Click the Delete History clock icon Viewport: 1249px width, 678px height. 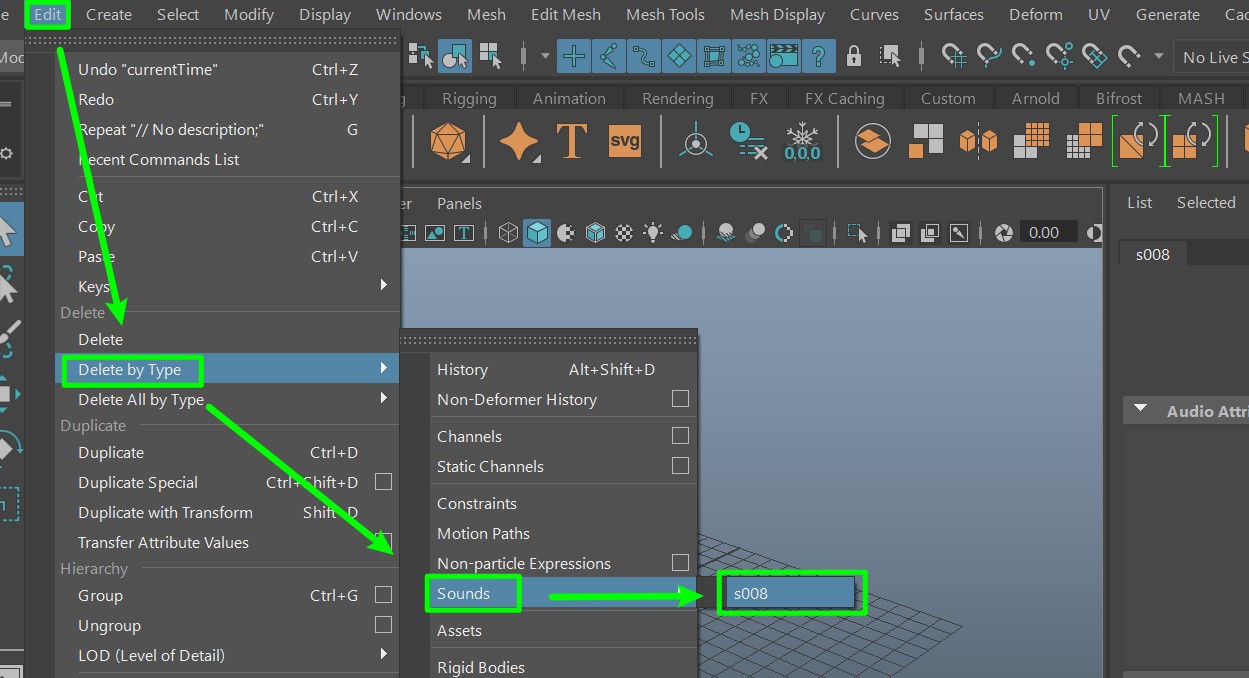click(x=747, y=141)
